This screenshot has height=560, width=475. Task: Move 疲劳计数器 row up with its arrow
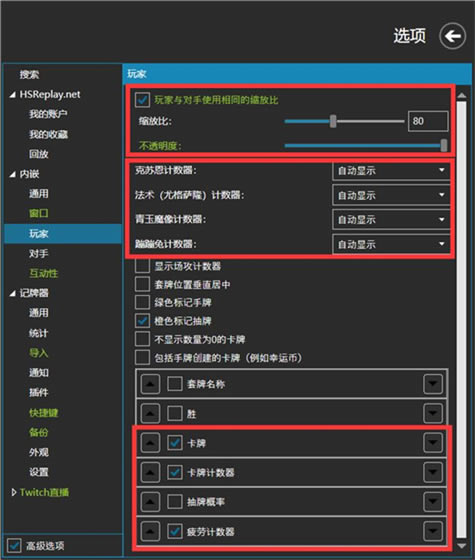150,531
